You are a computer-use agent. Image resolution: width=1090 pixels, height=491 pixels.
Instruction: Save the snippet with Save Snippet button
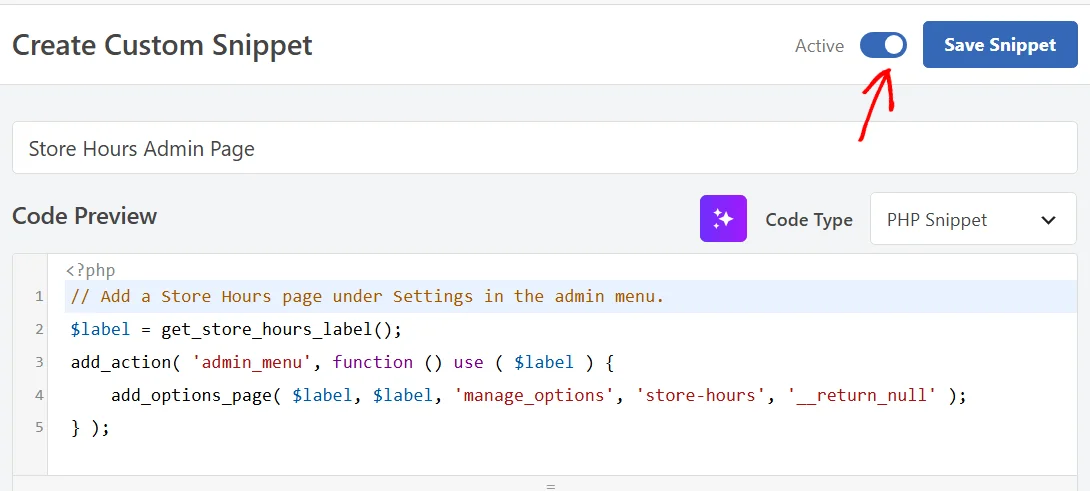click(x=1000, y=45)
